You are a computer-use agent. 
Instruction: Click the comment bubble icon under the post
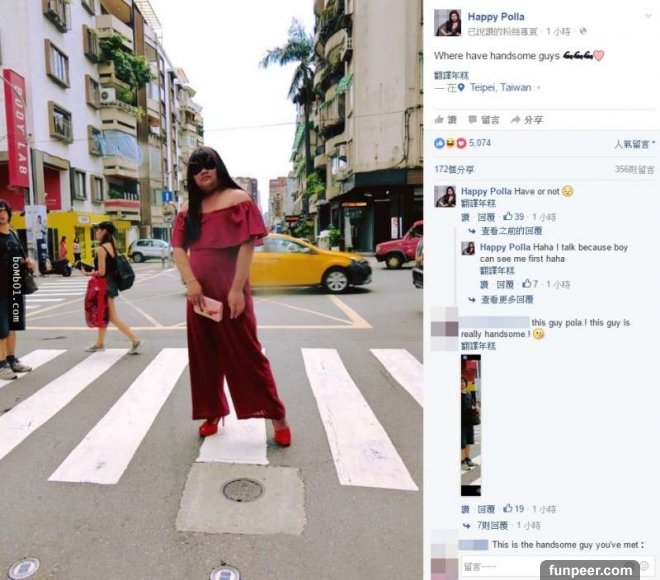pyautogui.click(x=473, y=120)
